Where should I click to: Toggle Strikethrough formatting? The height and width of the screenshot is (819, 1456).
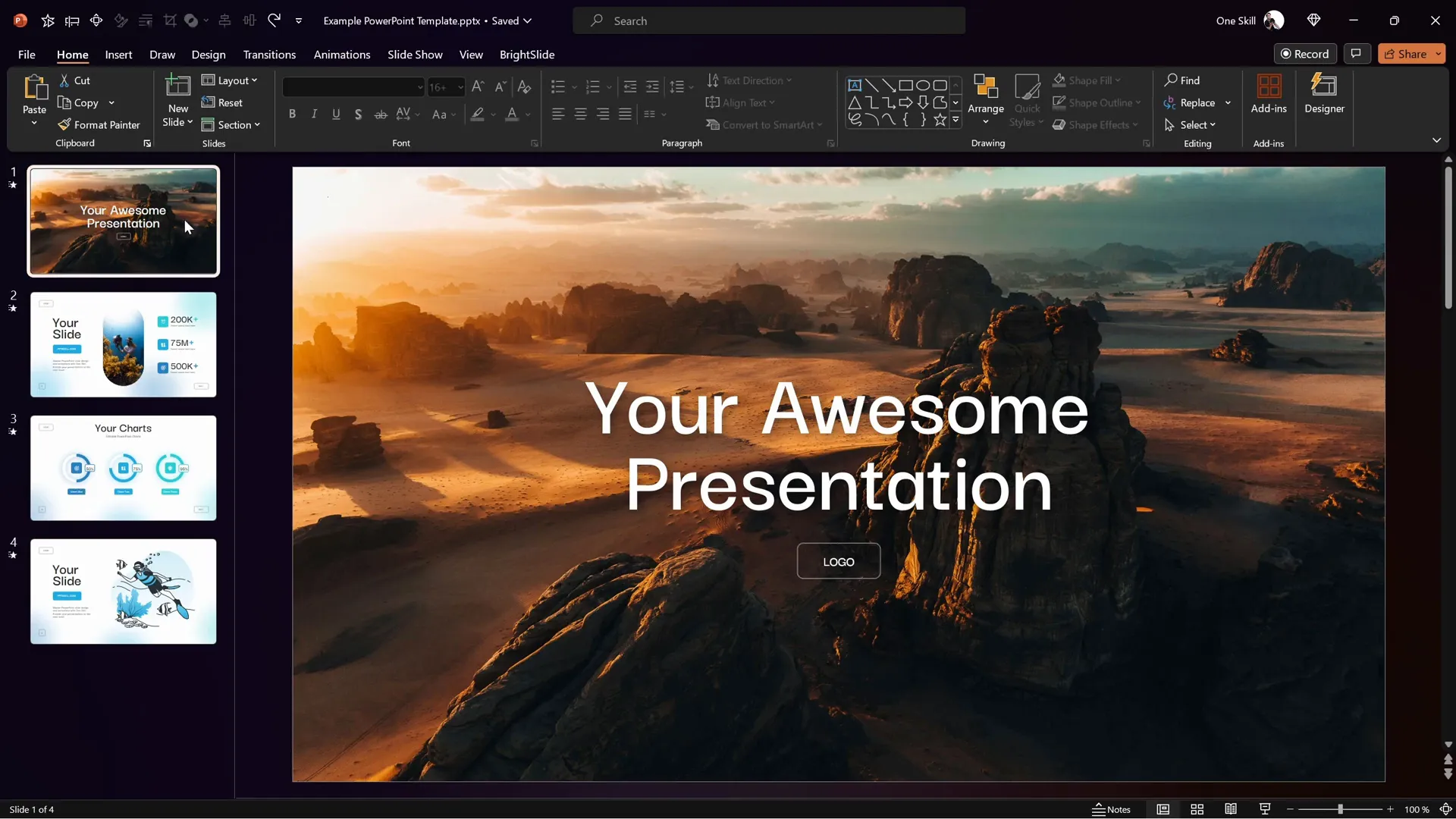tap(381, 114)
